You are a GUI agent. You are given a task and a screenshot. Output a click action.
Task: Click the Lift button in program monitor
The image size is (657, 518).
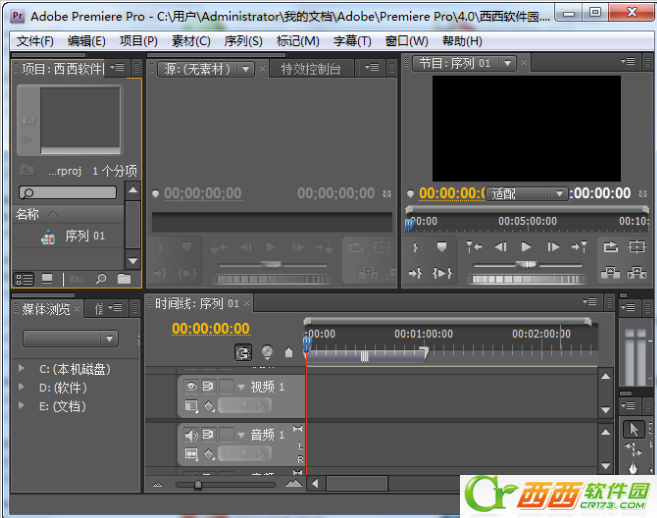(x=610, y=273)
